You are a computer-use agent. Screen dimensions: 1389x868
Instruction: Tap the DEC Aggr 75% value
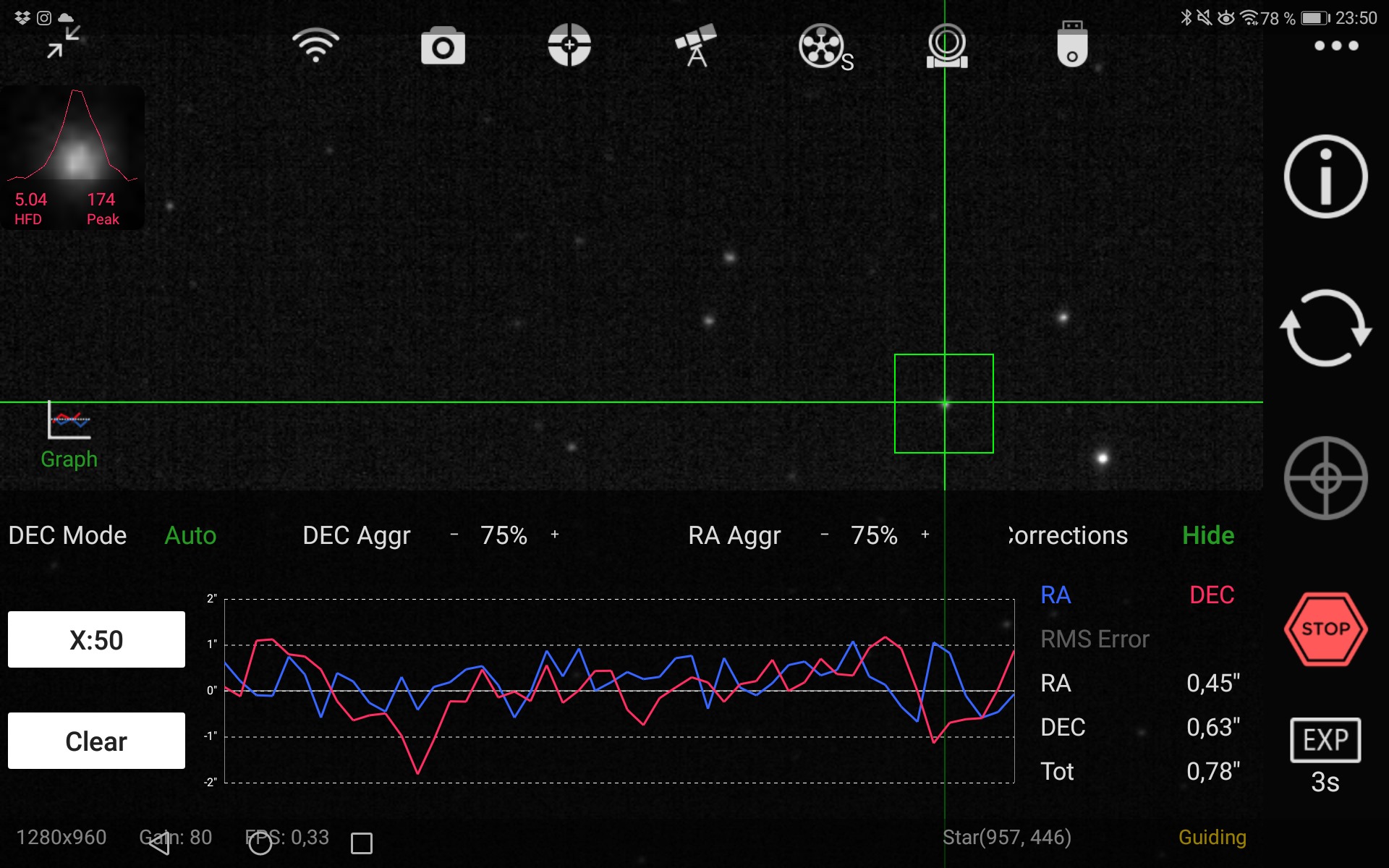pos(504,535)
